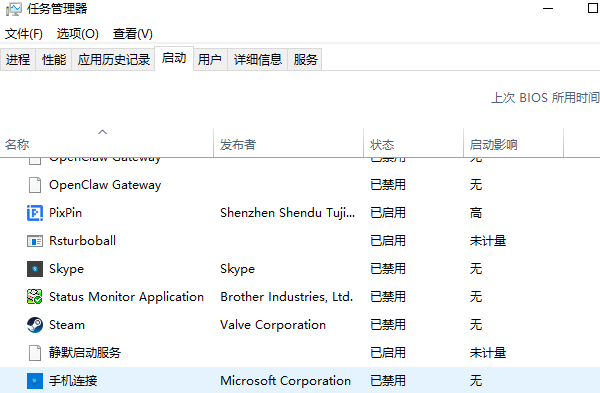Click Status Monitor Application's 已禁用 status
Image resolution: width=600 pixels, height=393 pixels.
coord(388,297)
